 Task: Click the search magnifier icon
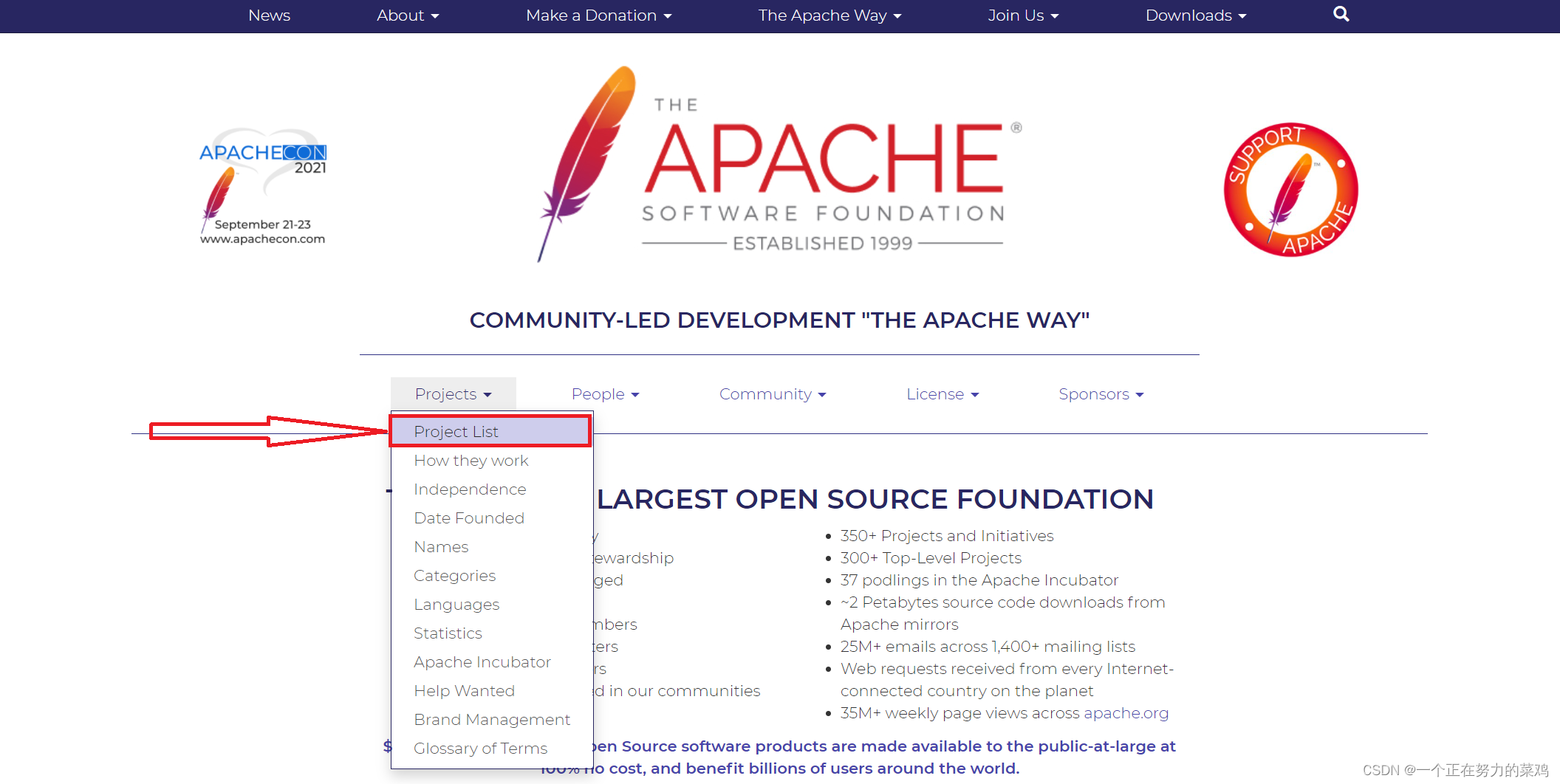coord(1341,14)
